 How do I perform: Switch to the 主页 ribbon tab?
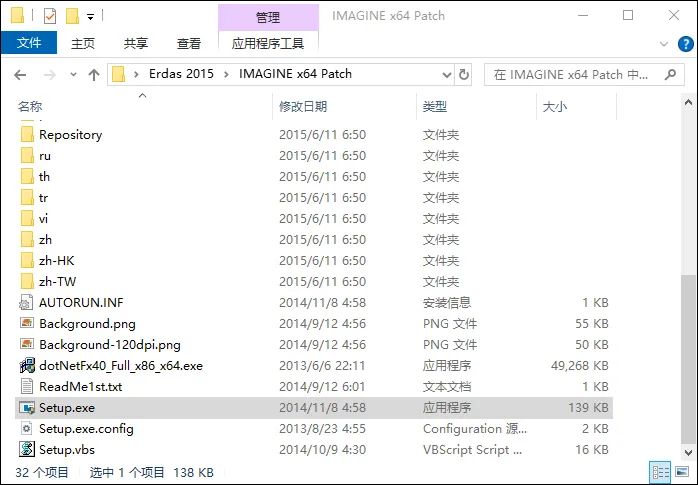pyautogui.click(x=83, y=44)
